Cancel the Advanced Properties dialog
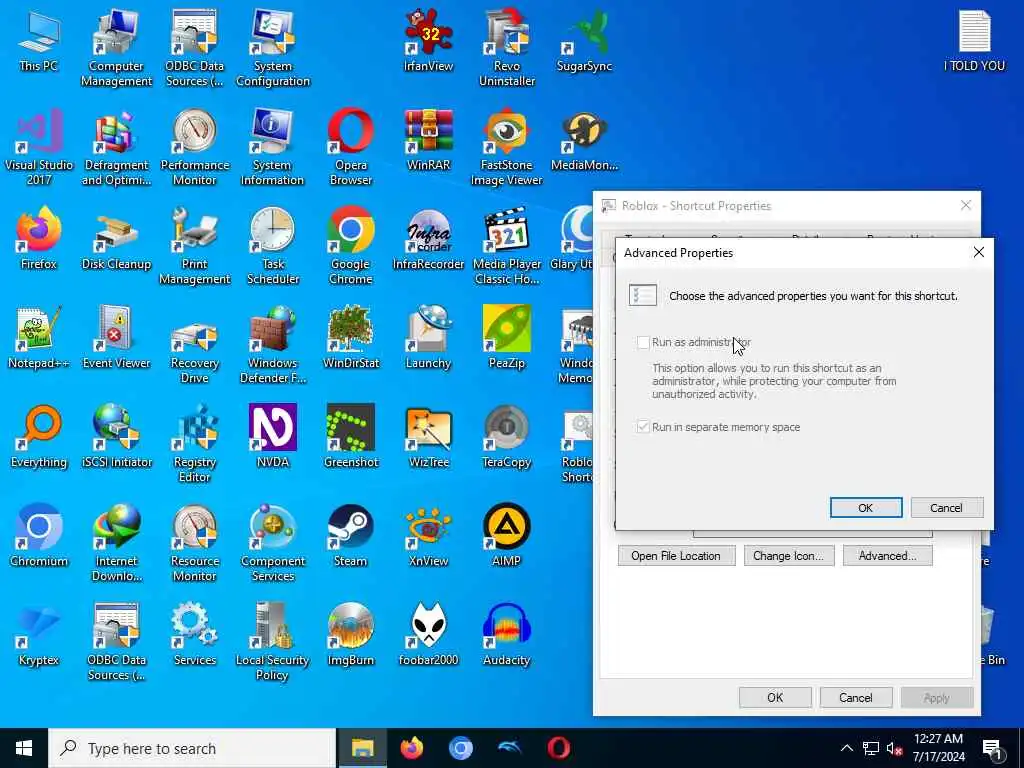 [x=946, y=507]
